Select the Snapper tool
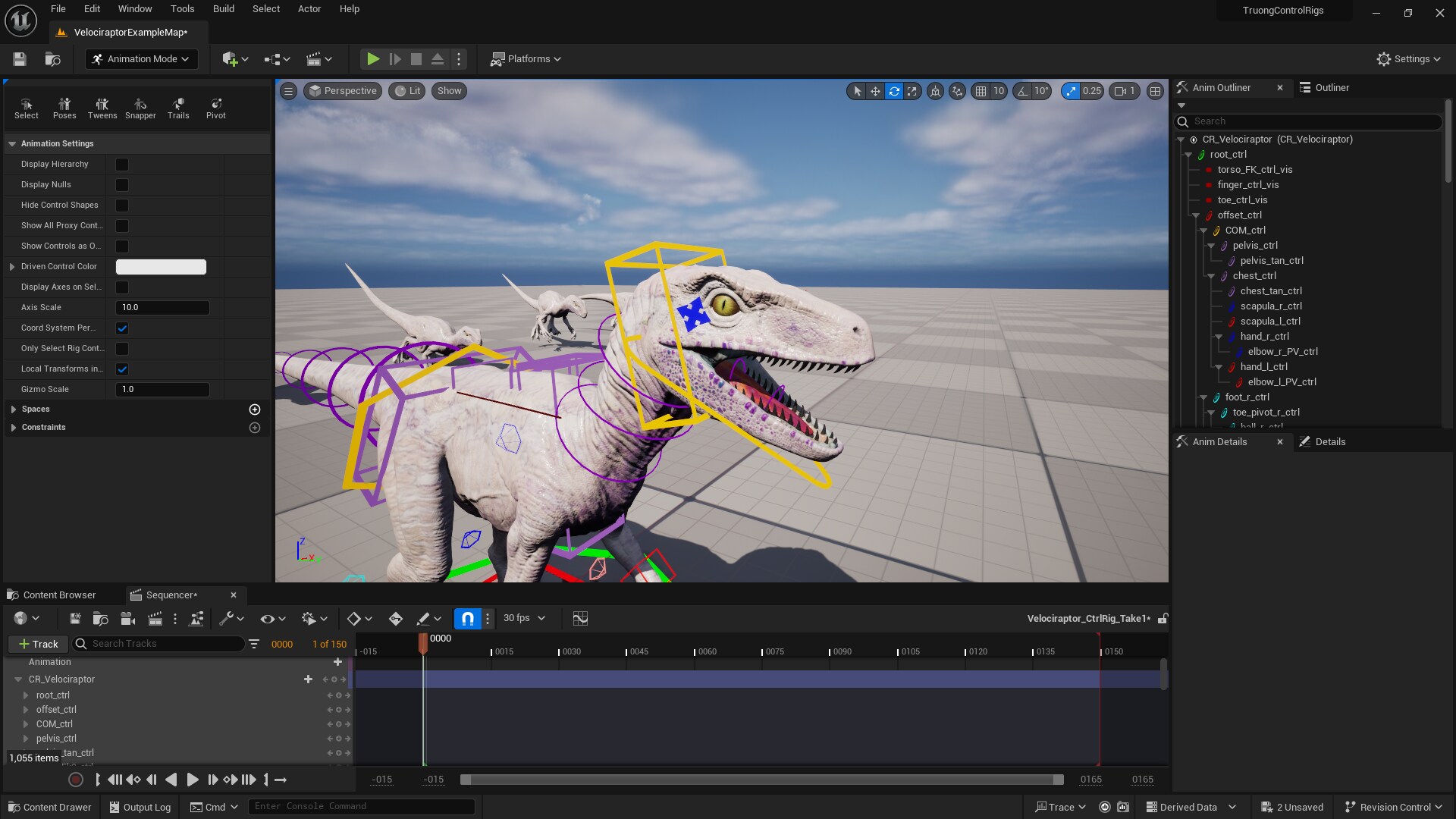Image resolution: width=1456 pixels, height=819 pixels. [x=140, y=108]
